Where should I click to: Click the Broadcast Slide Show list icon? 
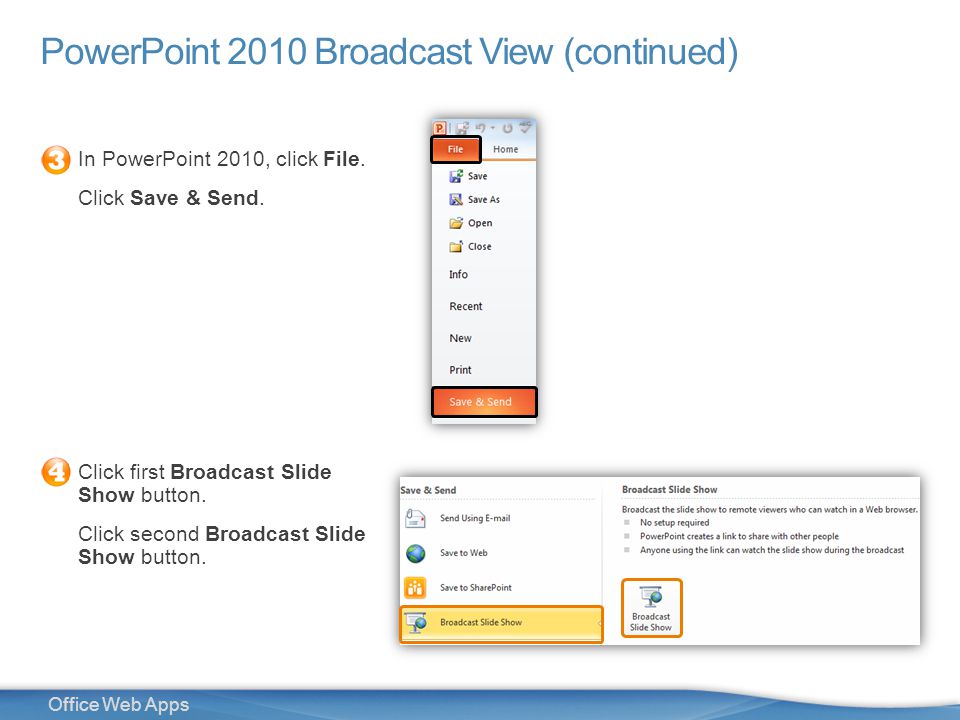[x=416, y=623]
